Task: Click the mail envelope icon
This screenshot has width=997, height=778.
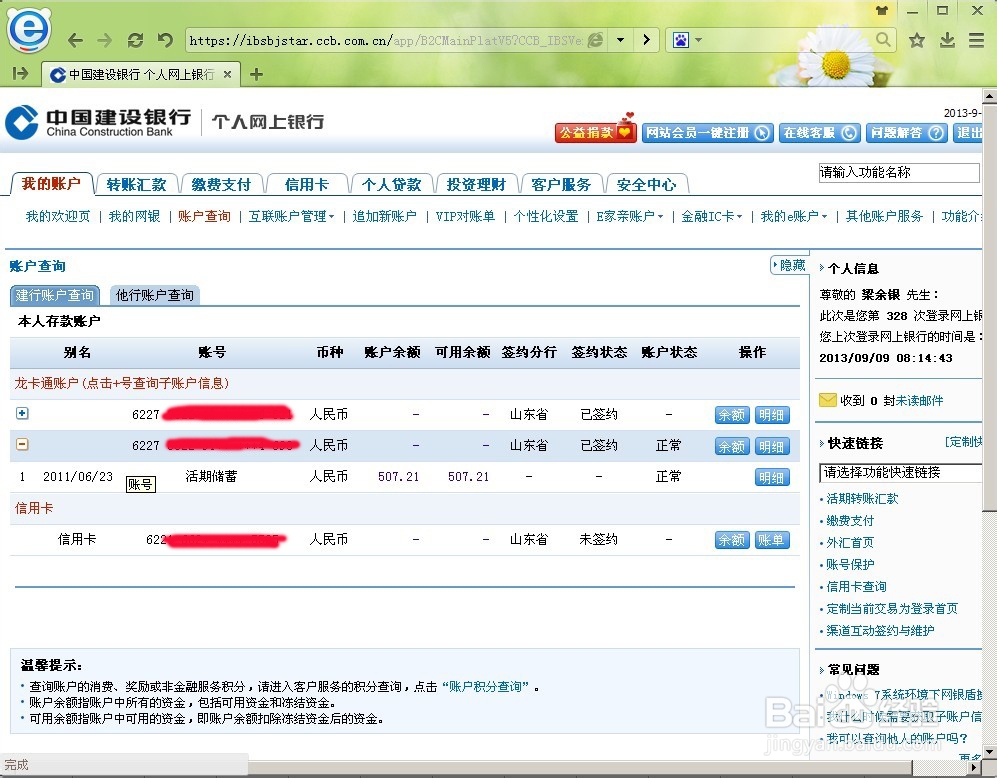Action: pos(827,400)
